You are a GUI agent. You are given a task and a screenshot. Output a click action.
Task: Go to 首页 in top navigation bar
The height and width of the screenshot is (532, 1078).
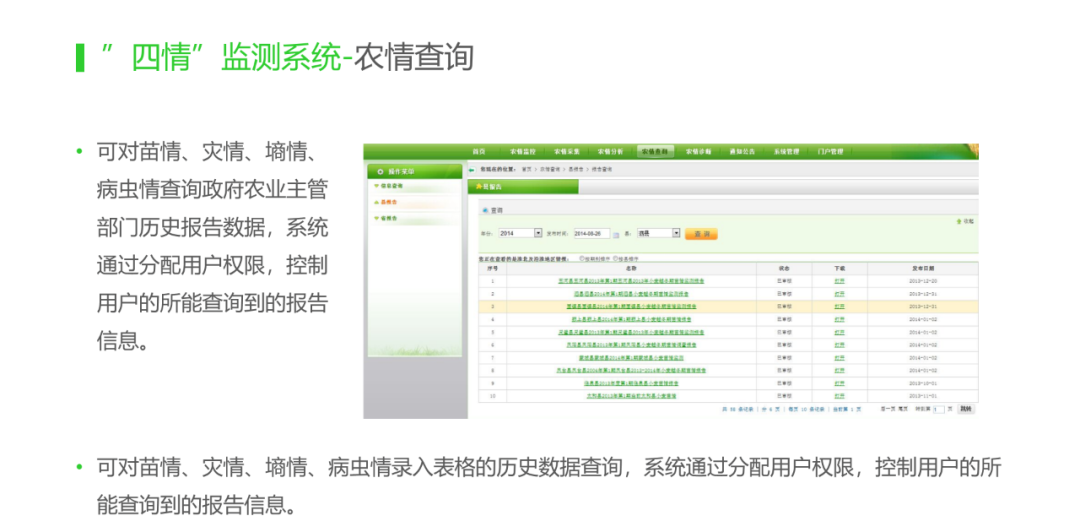479,151
